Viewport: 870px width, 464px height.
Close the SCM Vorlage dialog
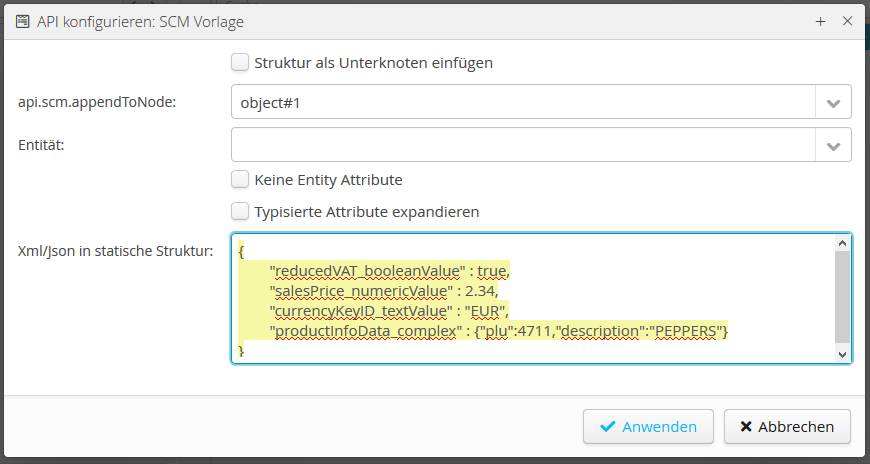tap(847, 20)
